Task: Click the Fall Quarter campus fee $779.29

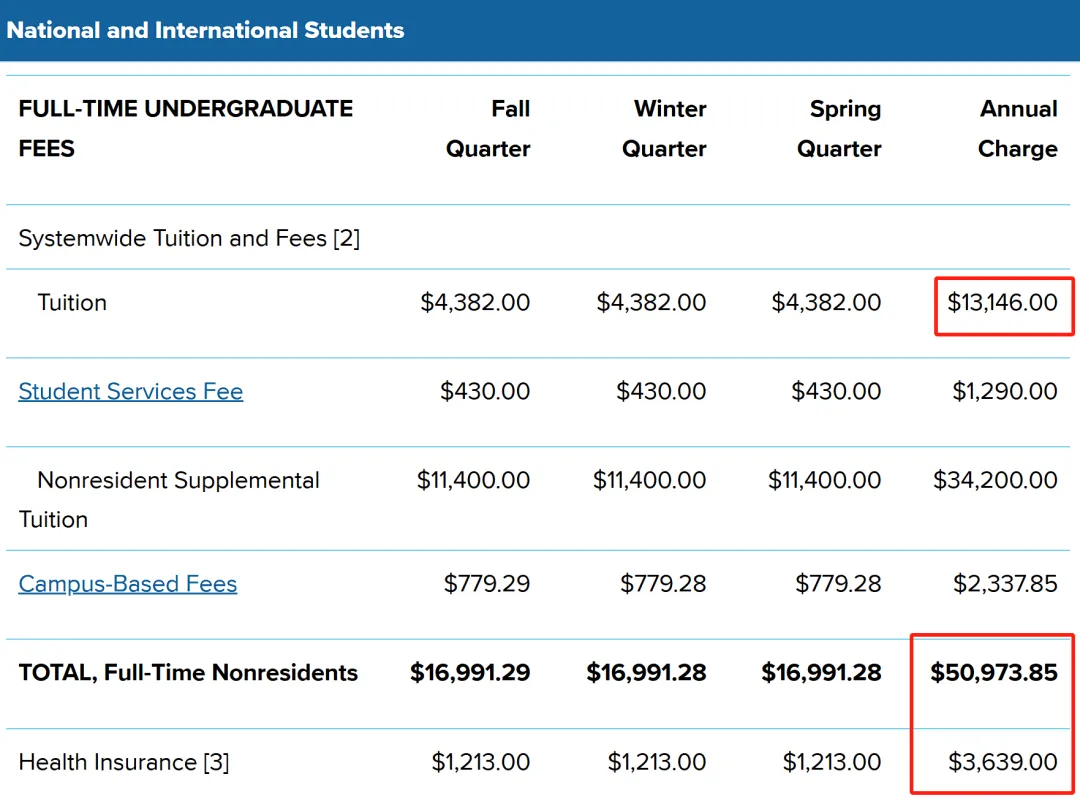Action: (x=487, y=584)
